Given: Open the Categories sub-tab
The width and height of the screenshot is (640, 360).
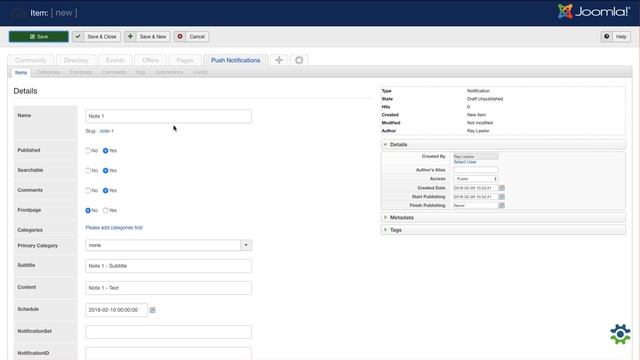Looking at the screenshot, I should click(x=48, y=72).
